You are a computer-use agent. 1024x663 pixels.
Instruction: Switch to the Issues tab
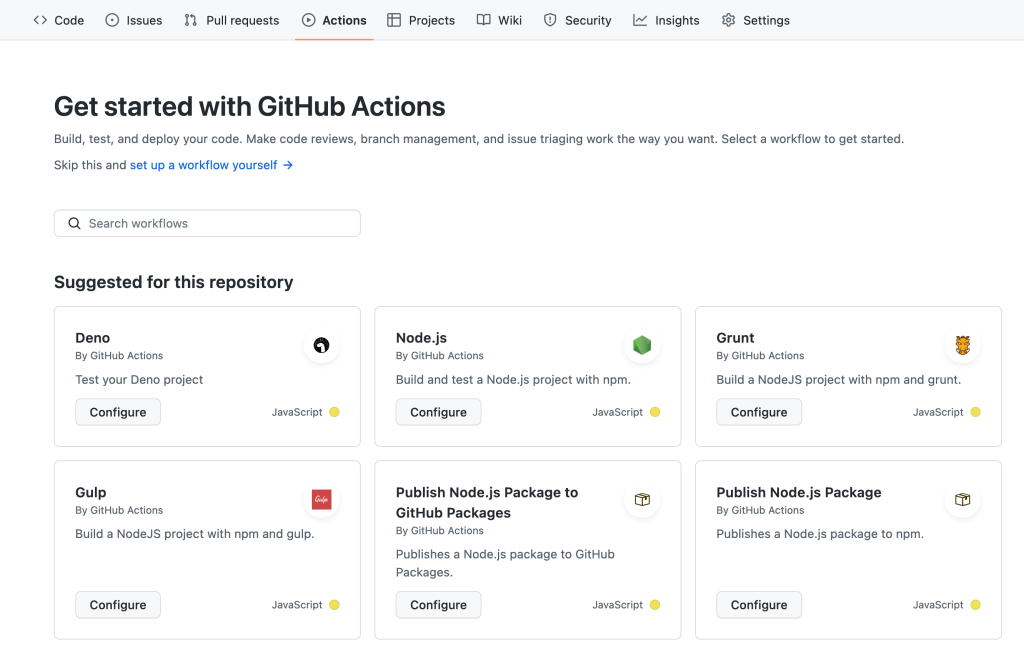[x=134, y=20]
